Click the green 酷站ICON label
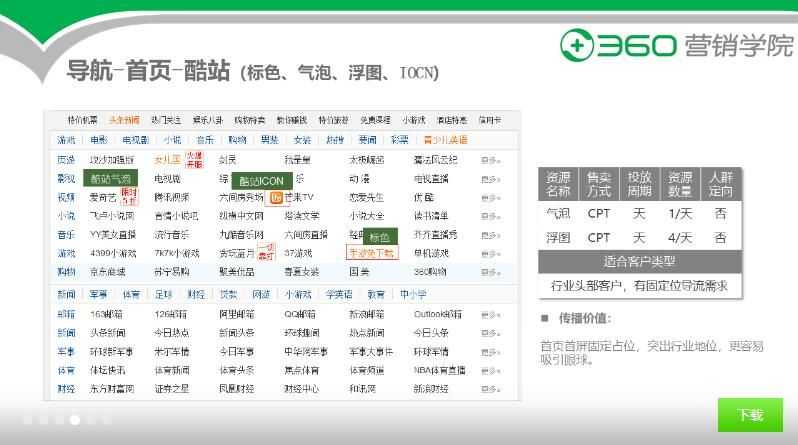Image resolution: width=798 pixels, height=445 pixels. [262, 181]
